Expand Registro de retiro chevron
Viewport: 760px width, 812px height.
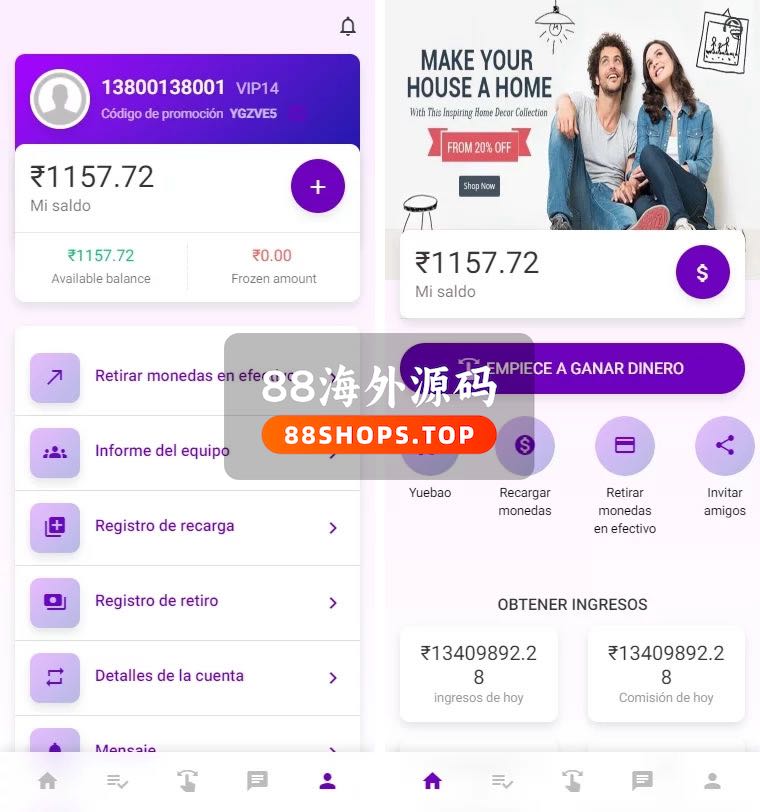pyautogui.click(x=333, y=603)
